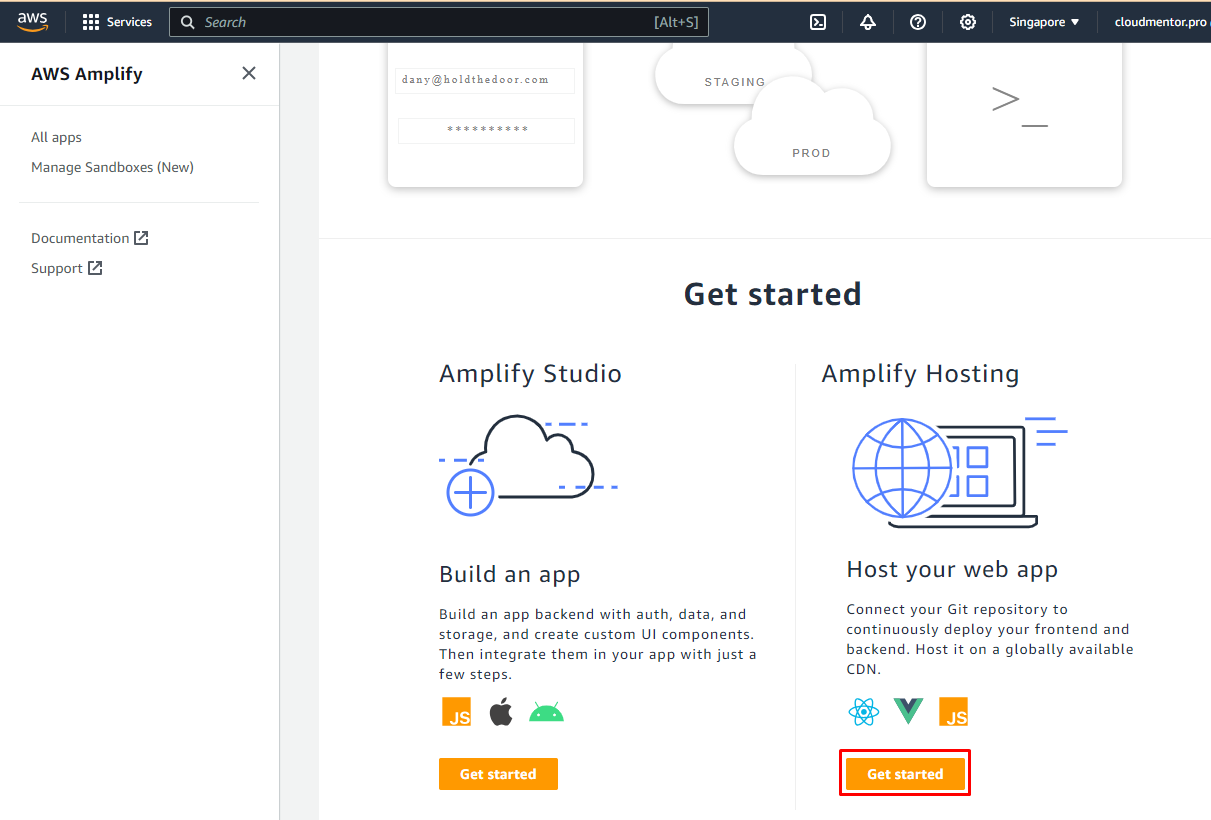Screen dimensions: 1211x820
Task: Open the Services grid menu
Action: point(117,22)
